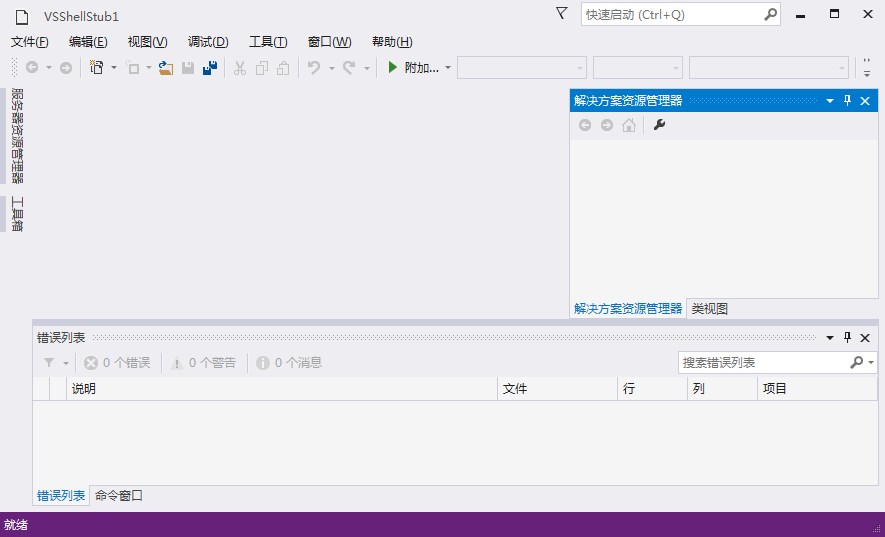Sort by the 行 column header
The height and width of the screenshot is (537, 885).
coord(653,388)
